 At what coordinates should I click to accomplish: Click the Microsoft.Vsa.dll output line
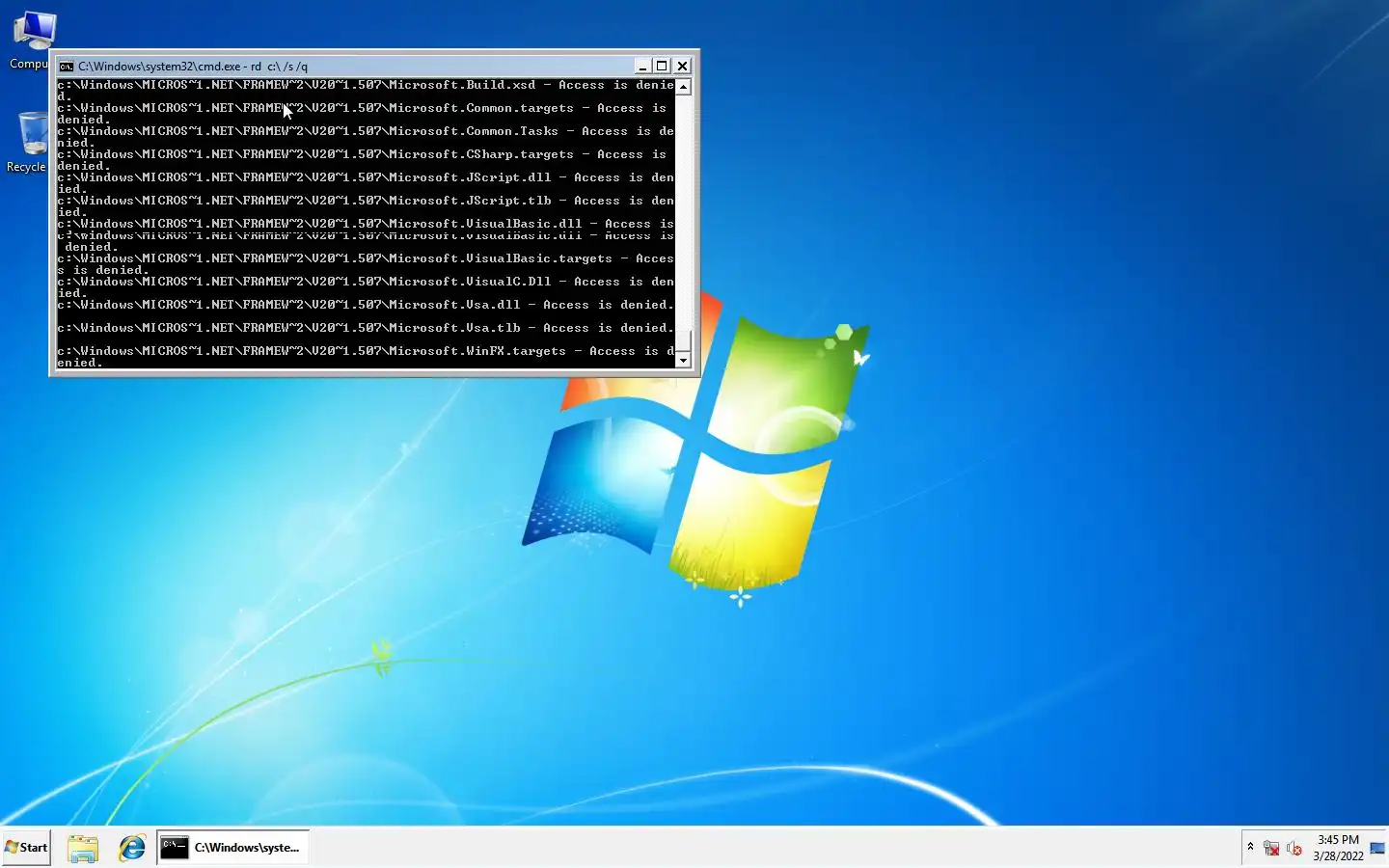coord(366,305)
